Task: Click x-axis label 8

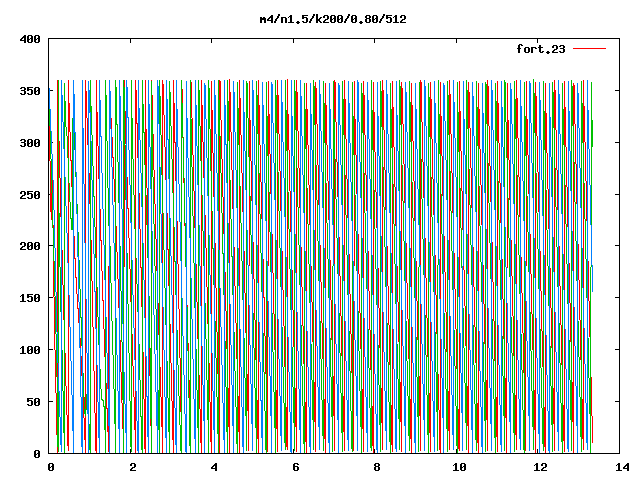Action: (x=377, y=467)
